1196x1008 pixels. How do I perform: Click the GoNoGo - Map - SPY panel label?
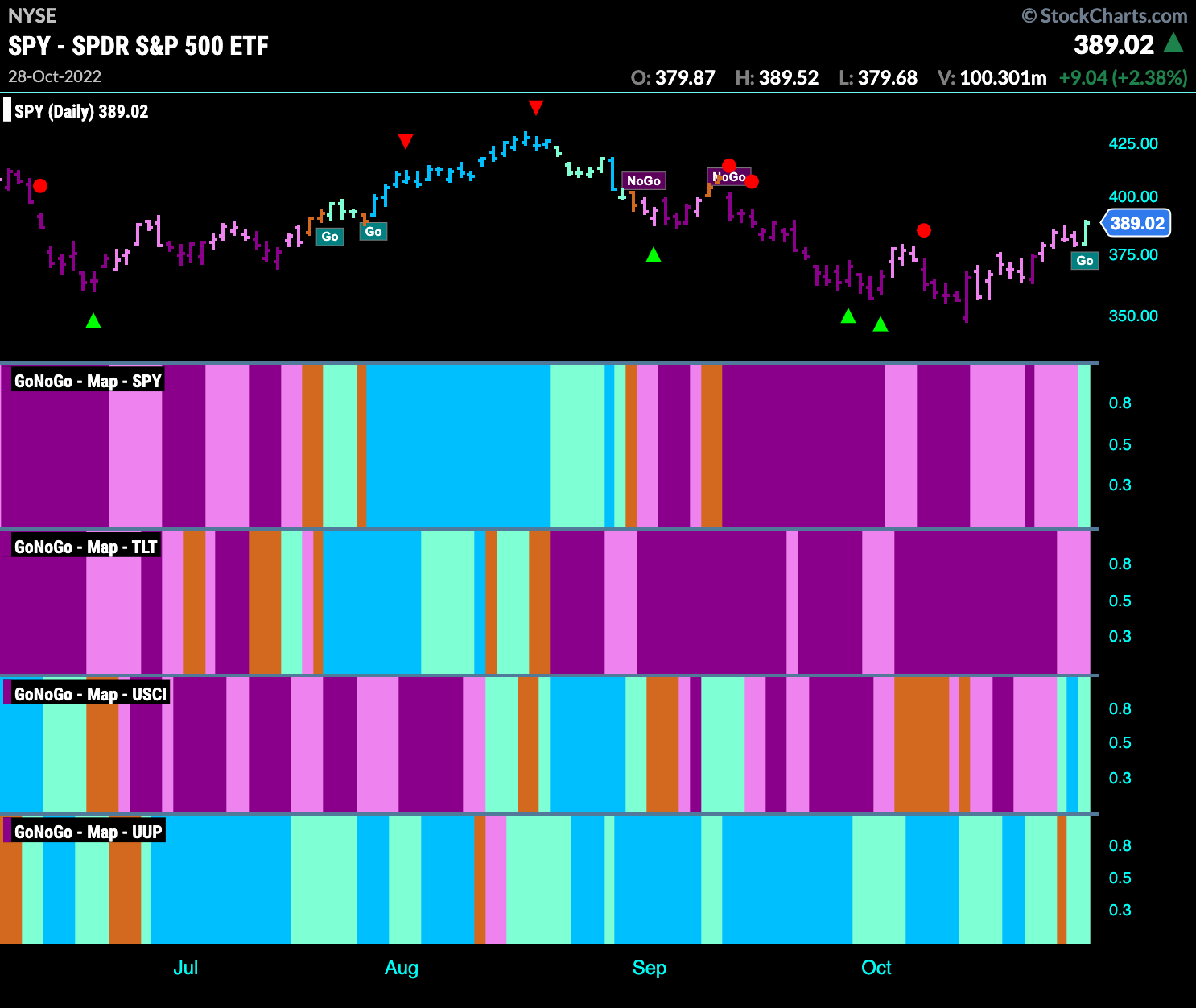tap(88, 381)
